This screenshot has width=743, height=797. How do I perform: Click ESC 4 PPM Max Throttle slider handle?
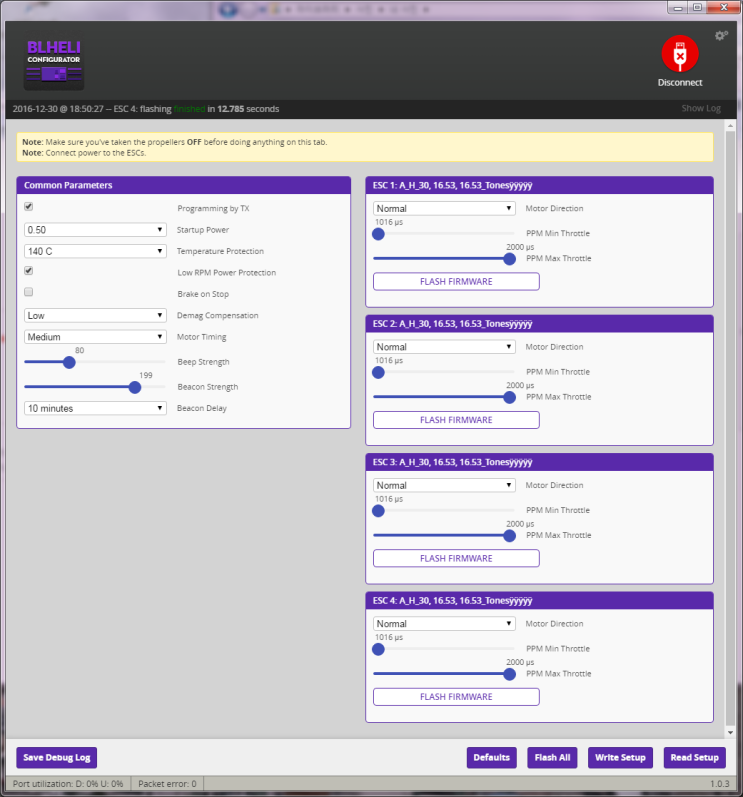coord(509,674)
